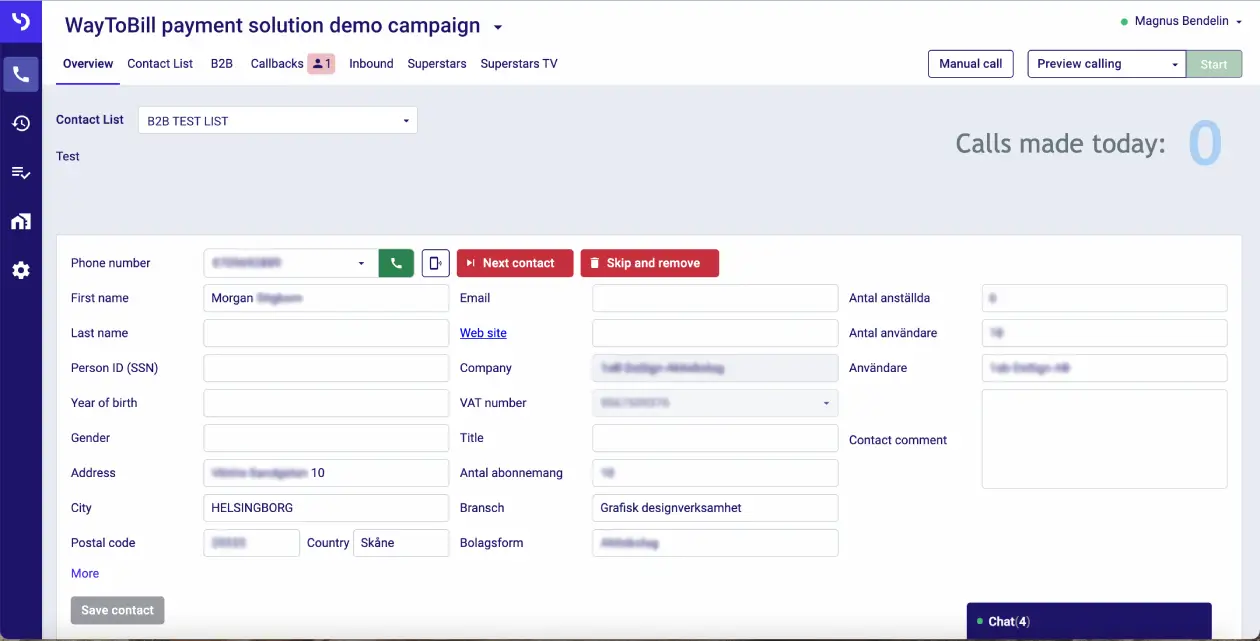Click the home icon in the left sidebar
Image resolution: width=1260 pixels, height=641 pixels.
(x=21, y=220)
